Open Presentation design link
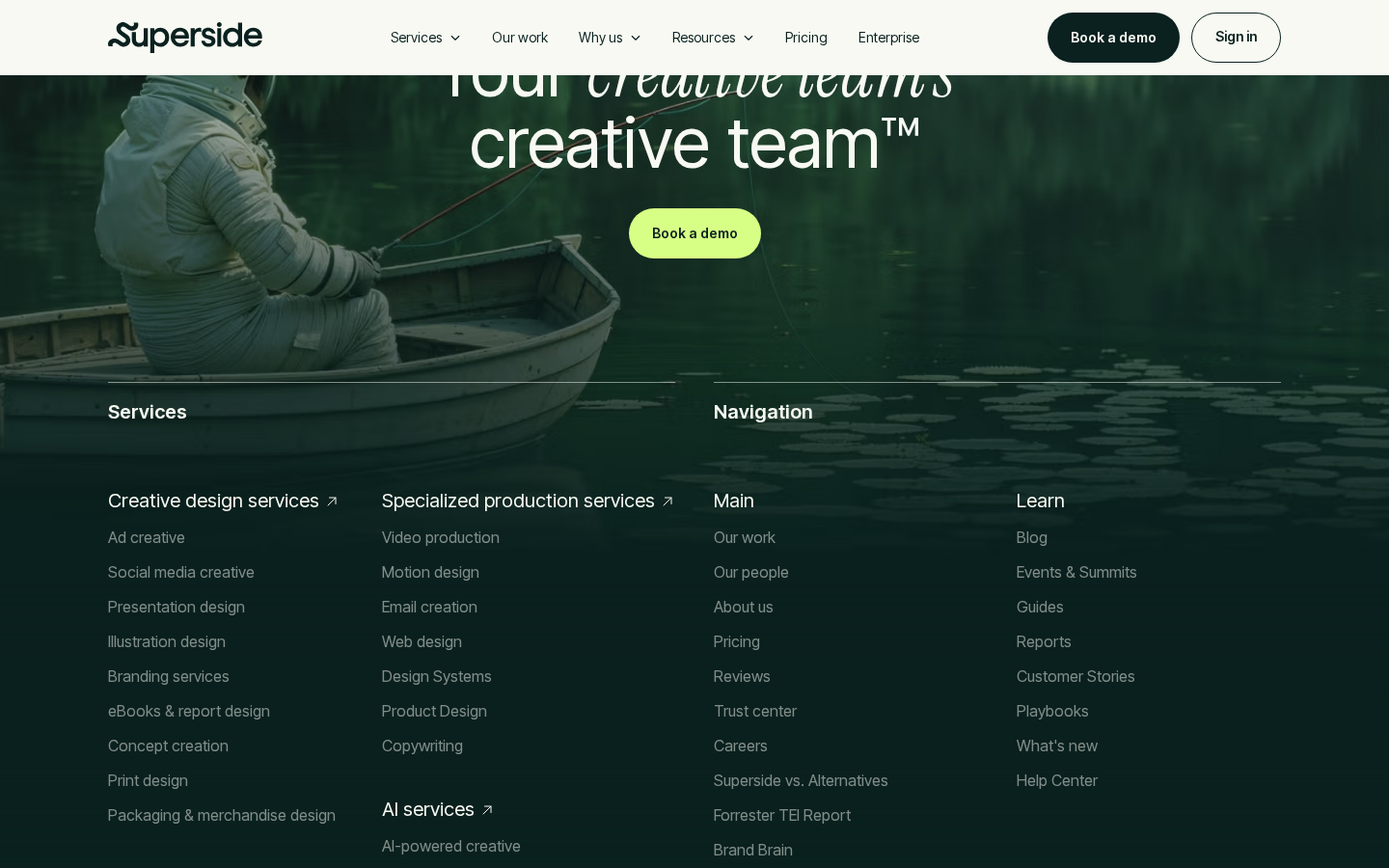Screen dimensions: 1389x868 [177, 607]
